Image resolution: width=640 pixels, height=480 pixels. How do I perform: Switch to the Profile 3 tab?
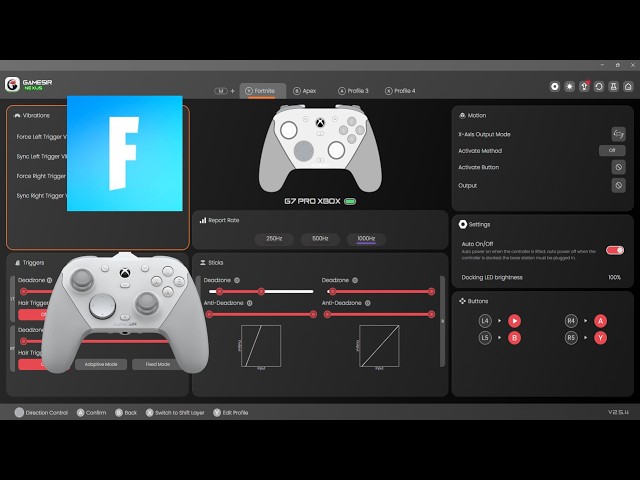pos(353,91)
